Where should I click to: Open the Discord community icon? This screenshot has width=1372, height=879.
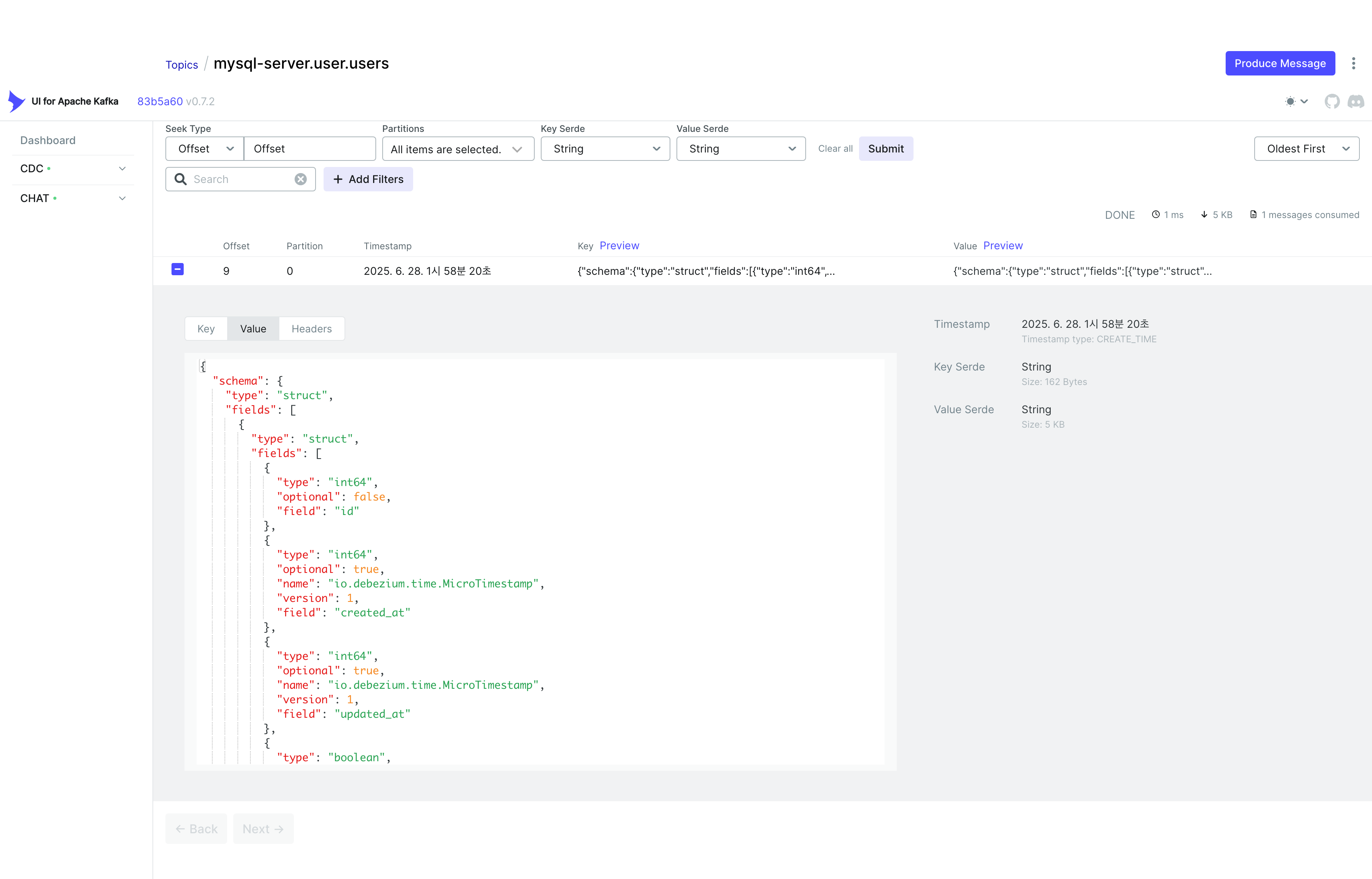[x=1356, y=101]
